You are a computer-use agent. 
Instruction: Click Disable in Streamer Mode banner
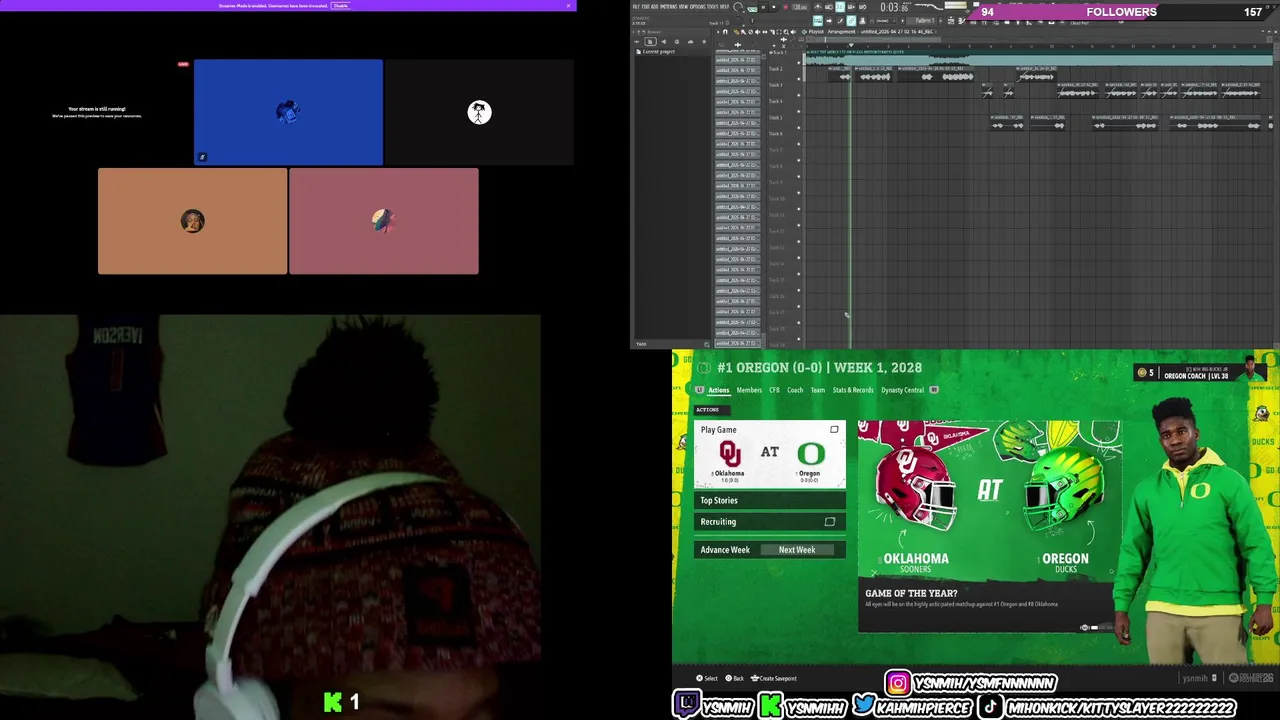[341, 5]
